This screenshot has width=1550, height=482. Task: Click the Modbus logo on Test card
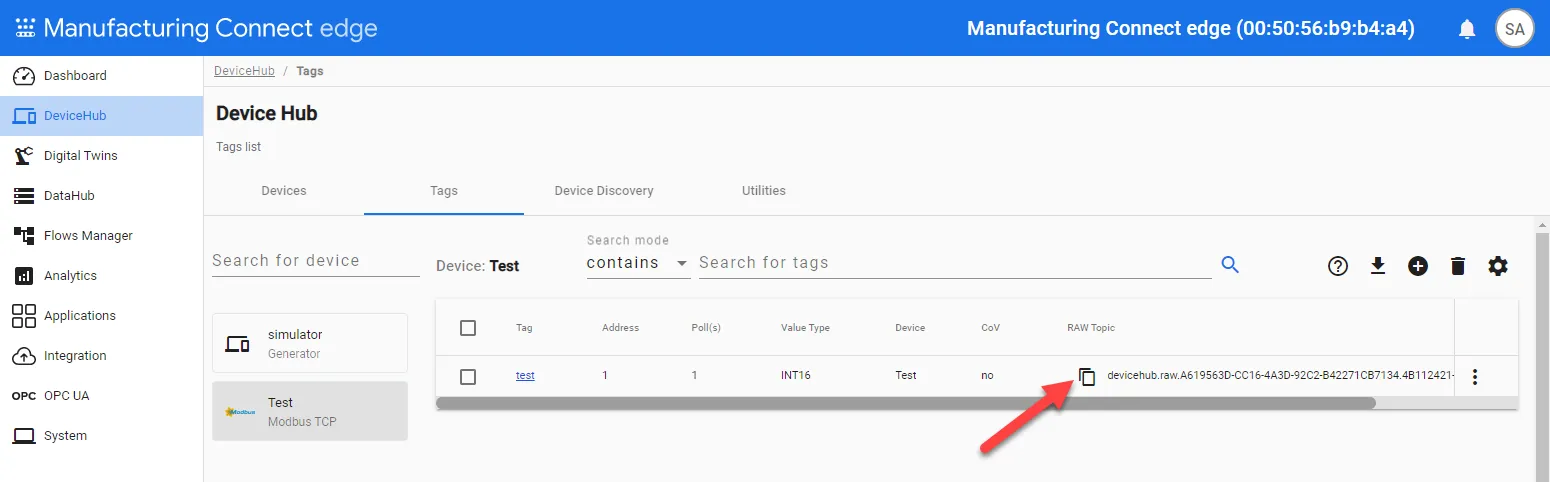point(240,412)
